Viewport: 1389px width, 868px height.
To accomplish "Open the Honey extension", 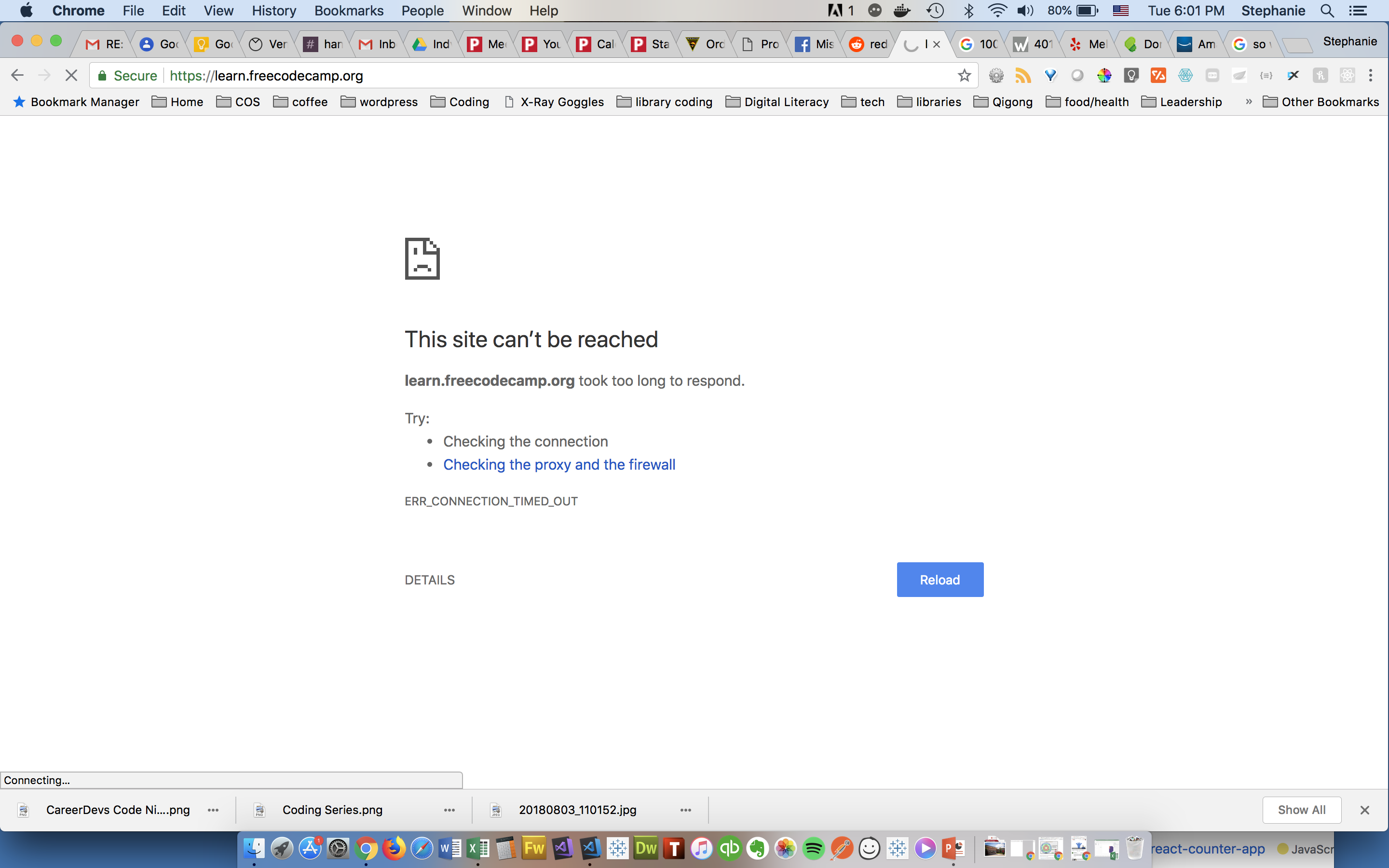I will 1320,75.
